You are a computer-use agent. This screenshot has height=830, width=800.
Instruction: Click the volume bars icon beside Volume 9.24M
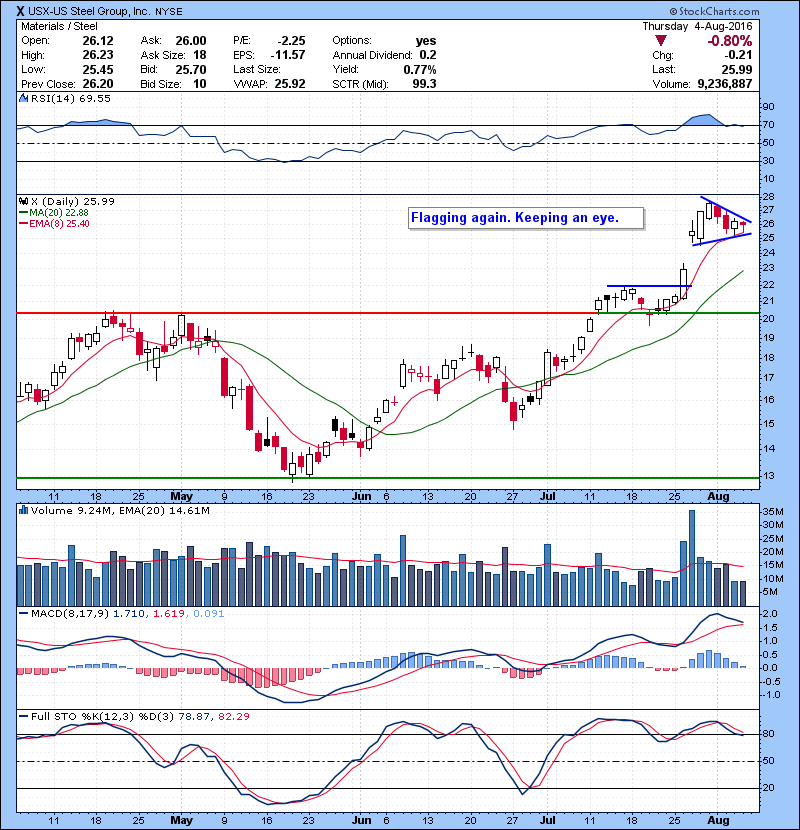(x=23, y=510)
